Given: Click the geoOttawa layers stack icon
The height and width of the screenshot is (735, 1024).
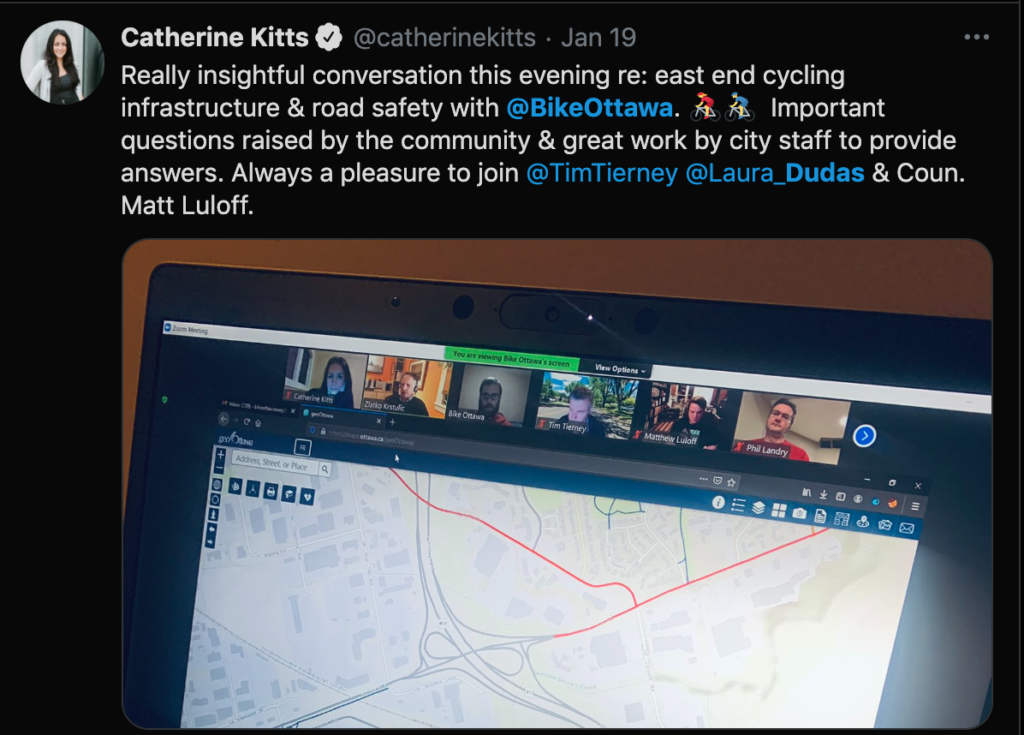Looking at the screenshot, I should (x=758, y=507).
